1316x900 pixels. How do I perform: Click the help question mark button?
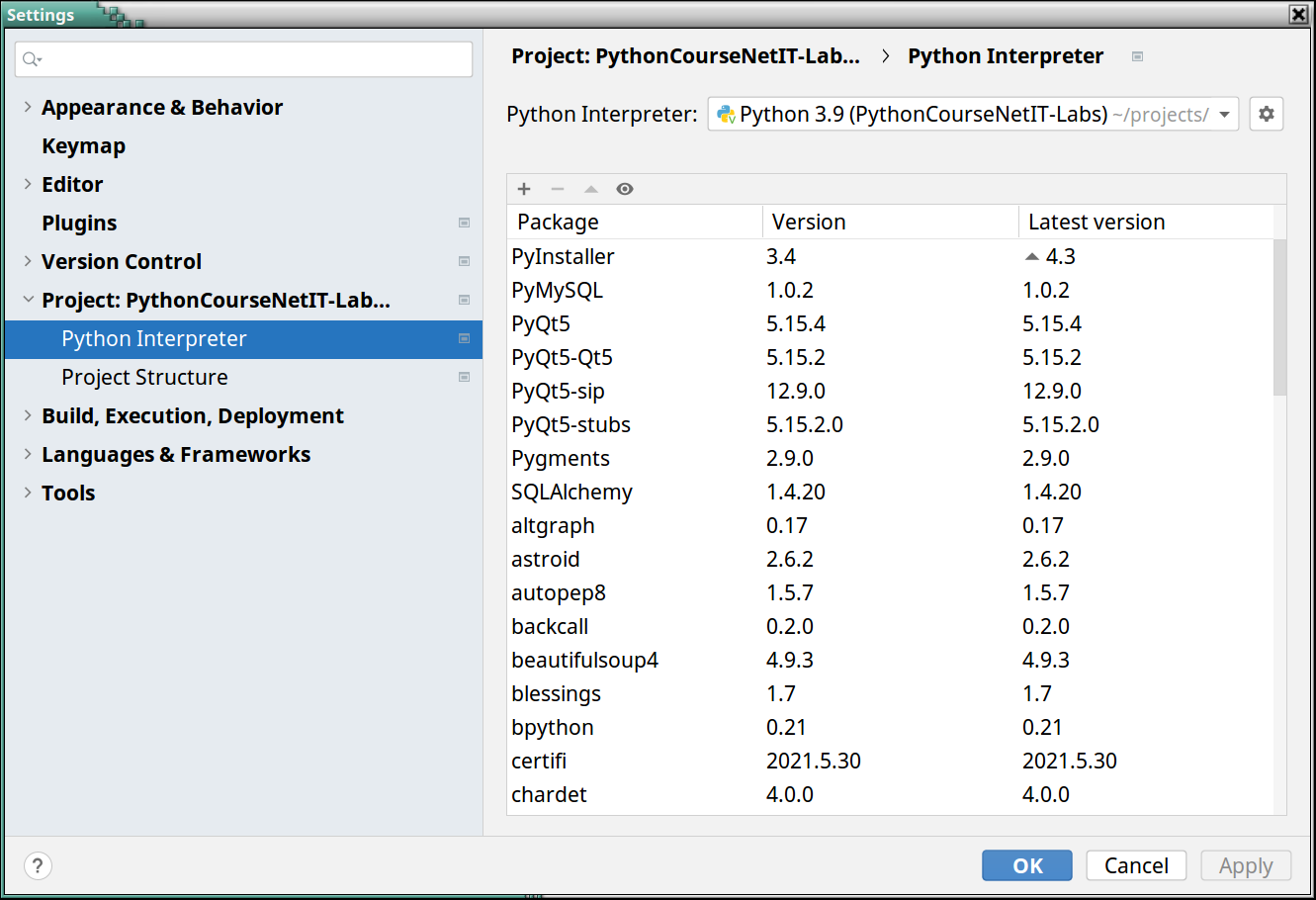(38, 865)
